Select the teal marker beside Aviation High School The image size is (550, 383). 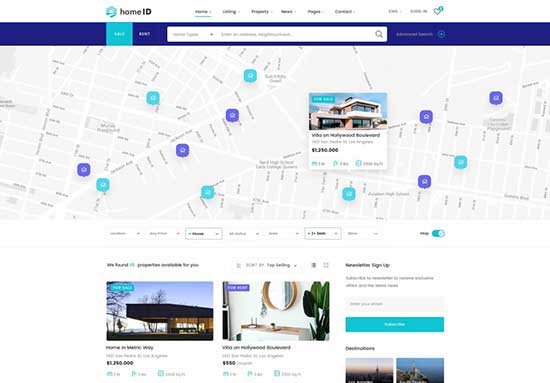(349, 194)
